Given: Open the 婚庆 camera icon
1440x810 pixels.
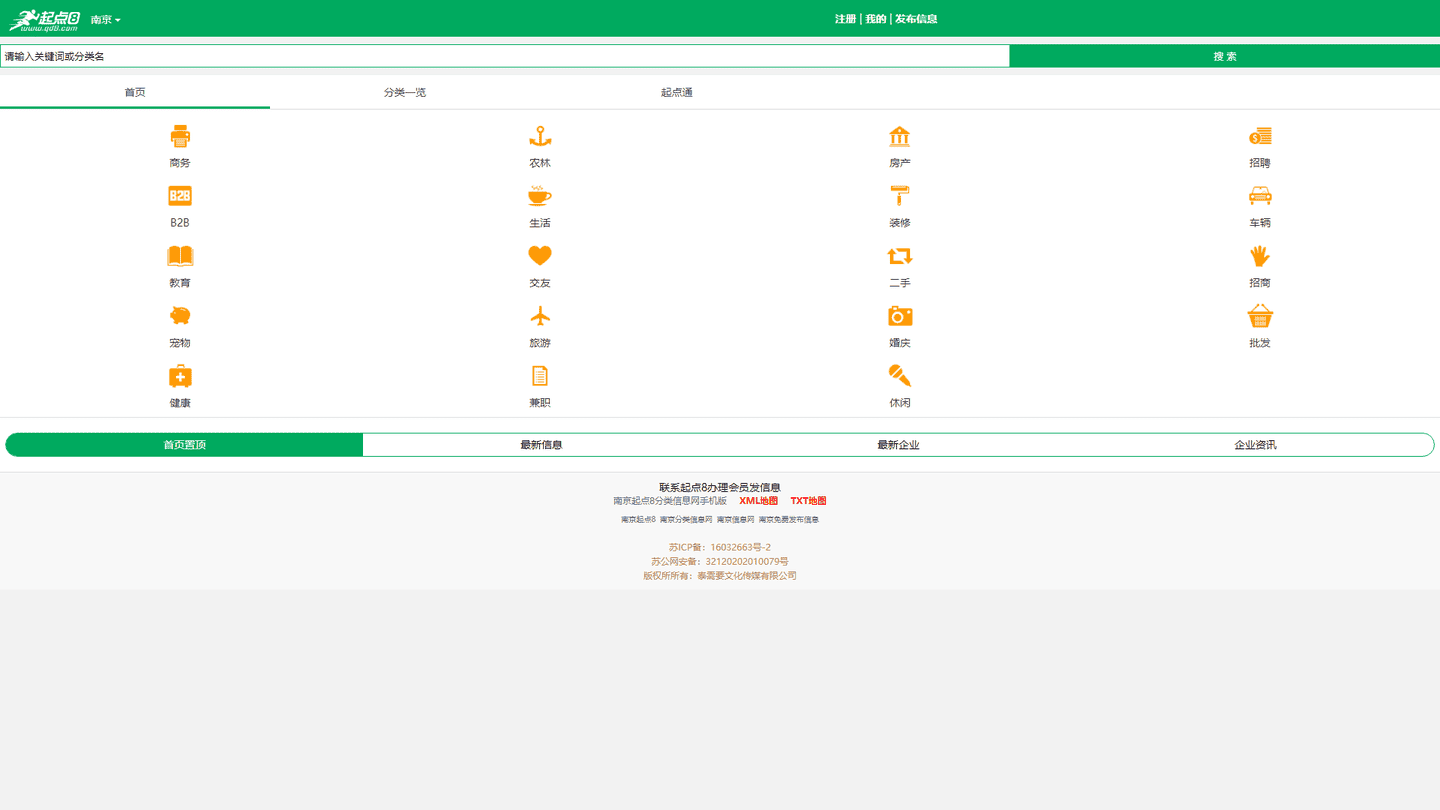Looking at the screenshot, I should pyautogui.click(x=900, y=316).
